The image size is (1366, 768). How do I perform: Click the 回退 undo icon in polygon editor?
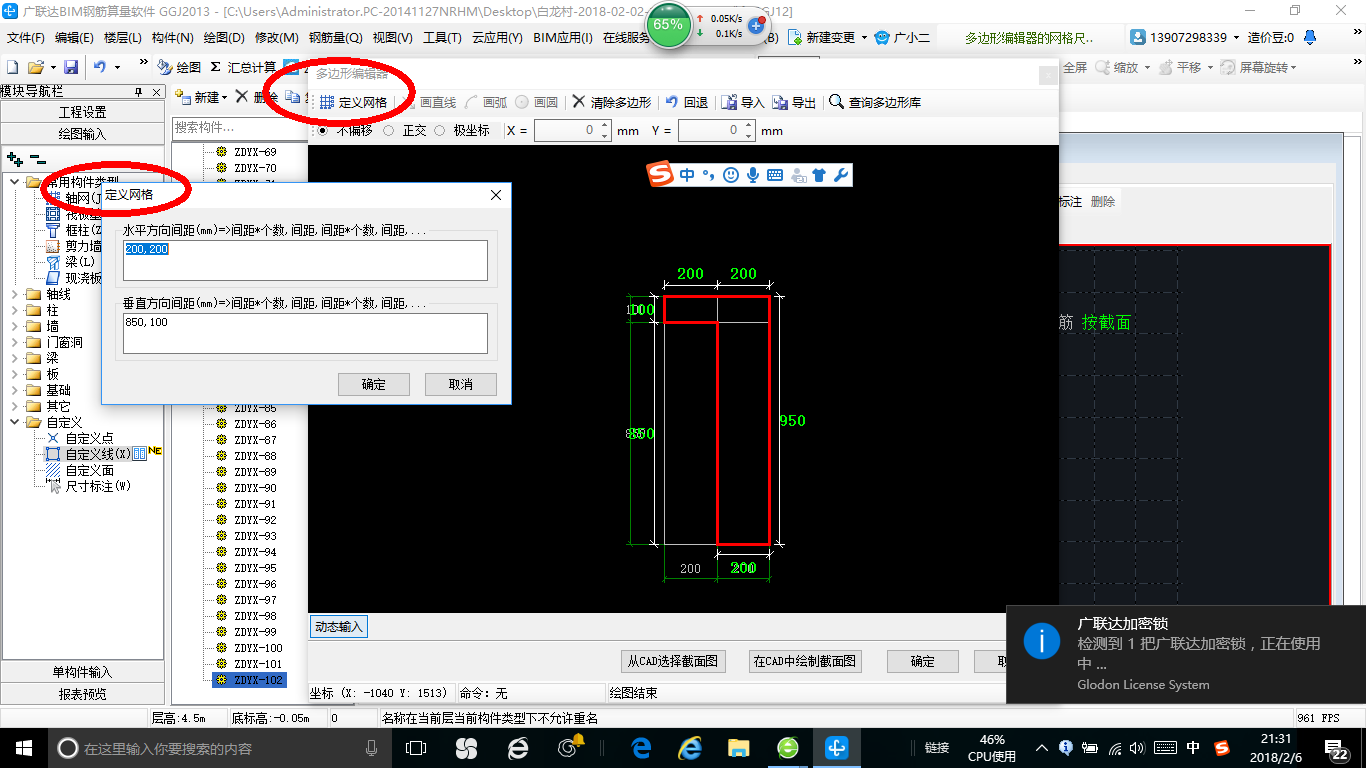click(x=672, y=102)
